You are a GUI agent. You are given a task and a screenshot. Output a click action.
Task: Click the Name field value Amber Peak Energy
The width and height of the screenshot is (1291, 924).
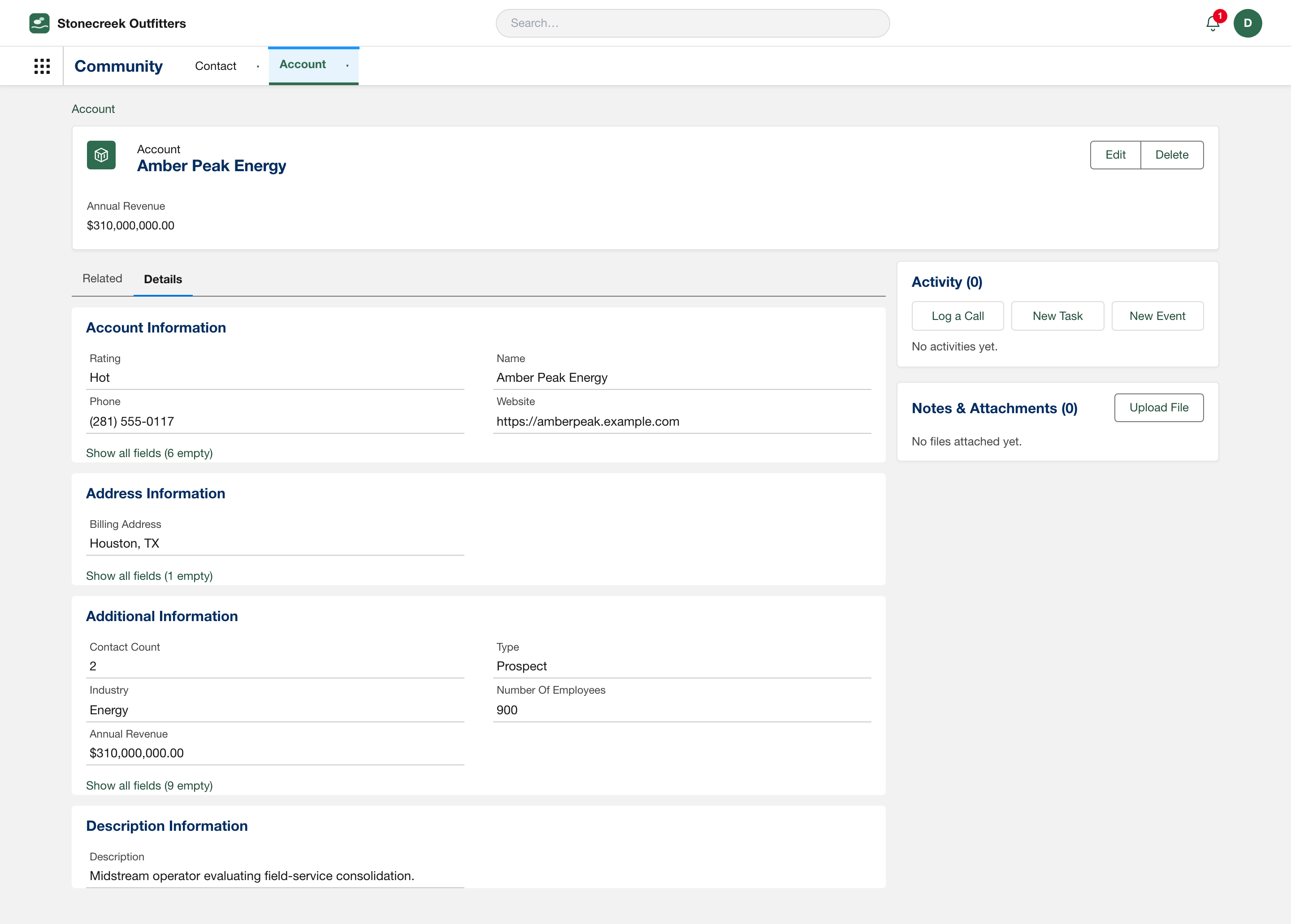click(551, 378)
